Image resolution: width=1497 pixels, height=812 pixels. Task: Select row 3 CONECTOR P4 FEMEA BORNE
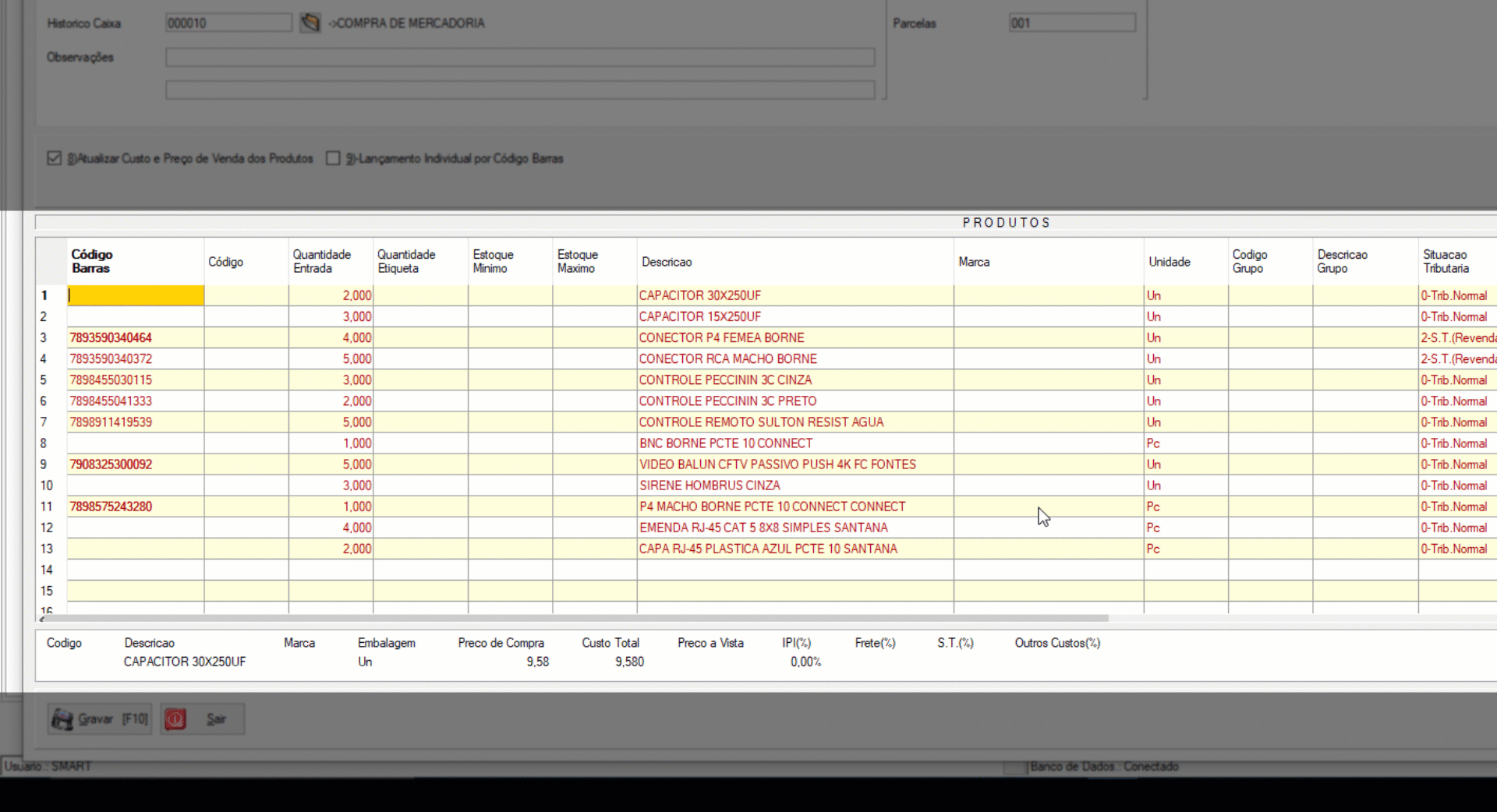[721, 337]
